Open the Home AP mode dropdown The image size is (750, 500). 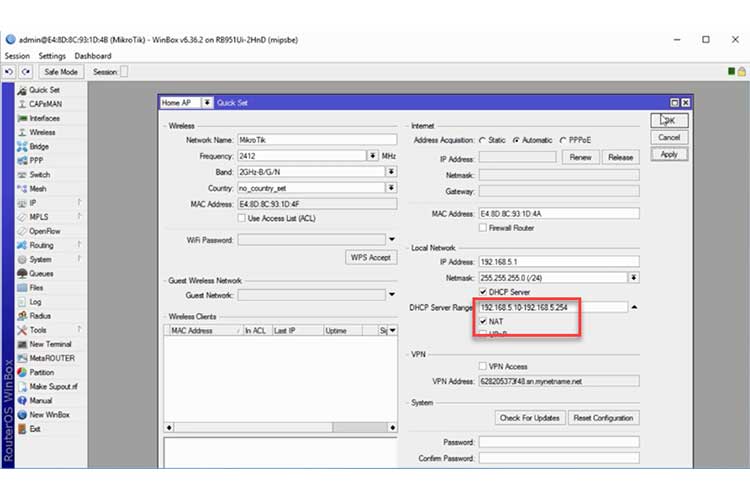[207, 102]
